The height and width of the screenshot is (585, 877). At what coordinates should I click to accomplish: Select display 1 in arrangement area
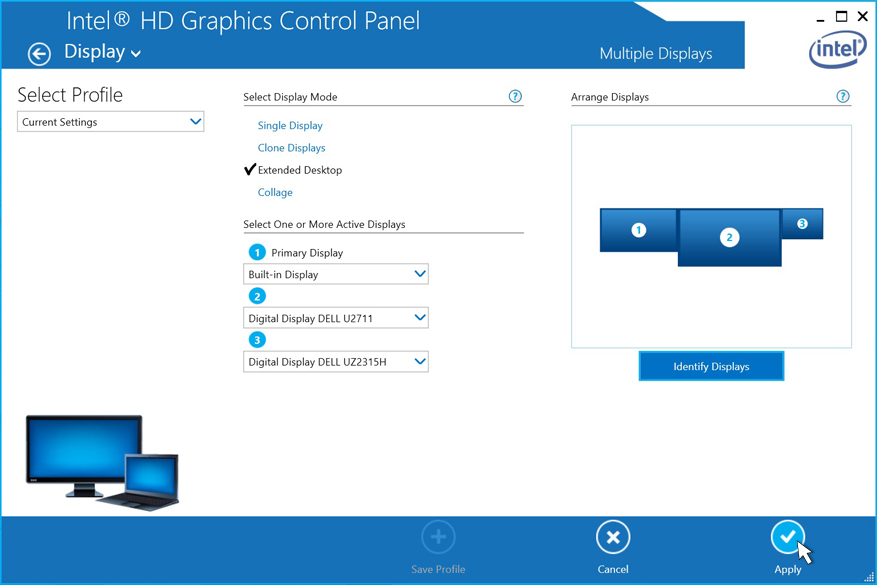tap(638, 230)
